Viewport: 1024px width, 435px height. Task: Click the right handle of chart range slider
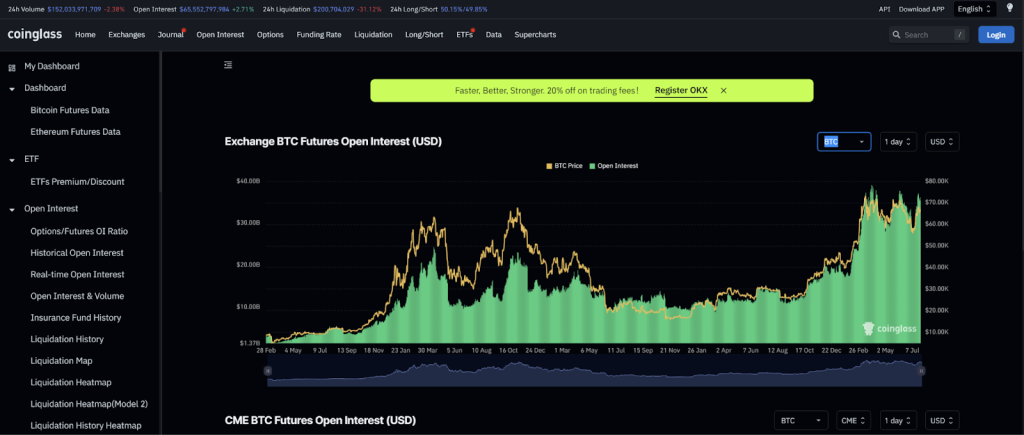pos(921,370)
